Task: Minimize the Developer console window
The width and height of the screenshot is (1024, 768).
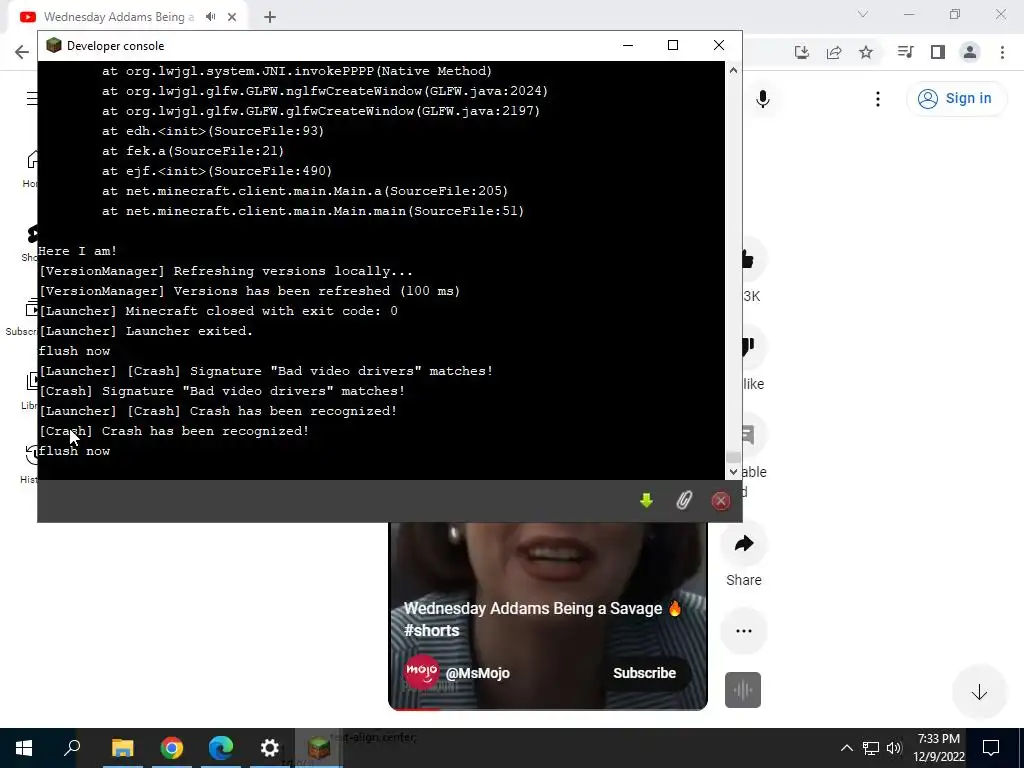Action: pos(628,45)
